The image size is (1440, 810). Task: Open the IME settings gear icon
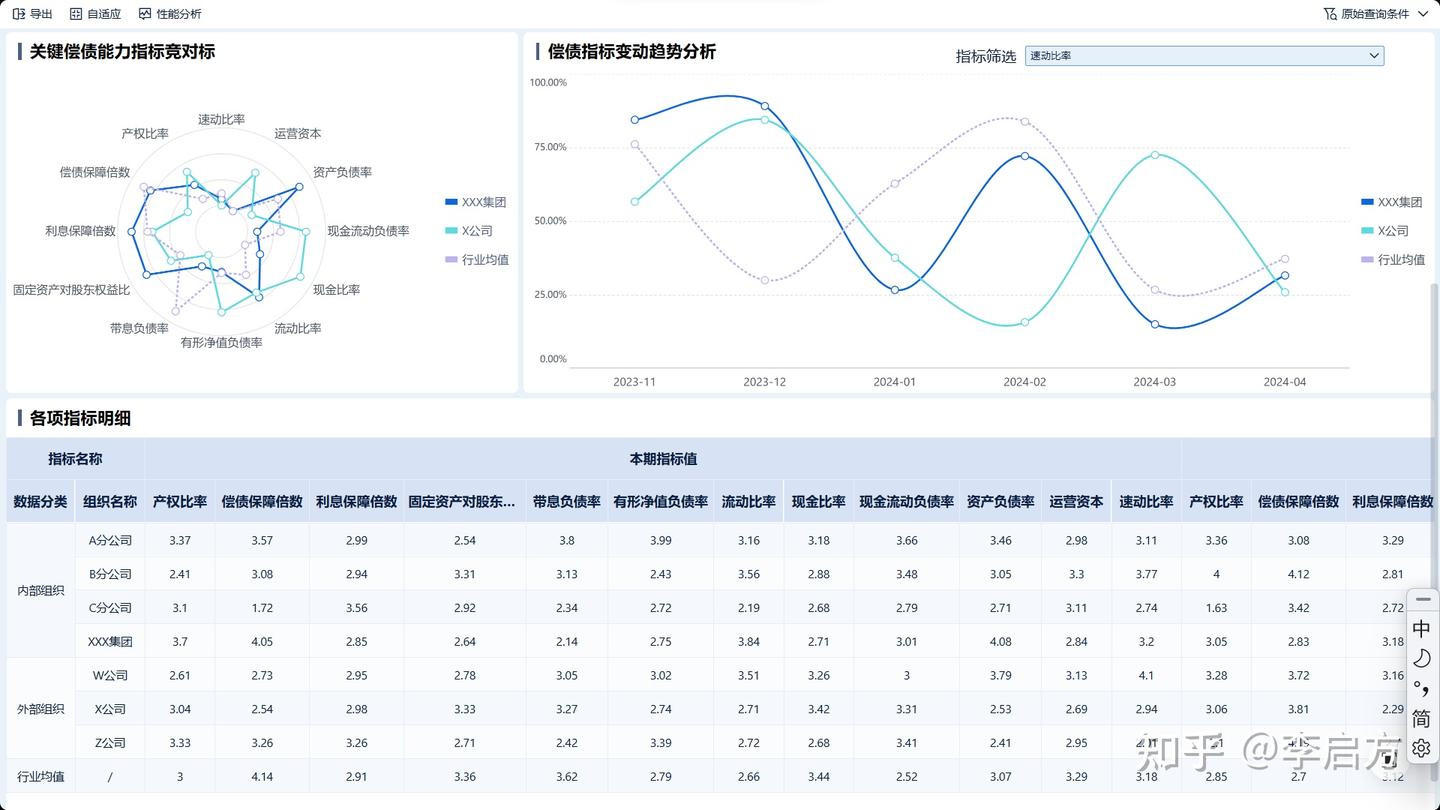pos(1421,748)
